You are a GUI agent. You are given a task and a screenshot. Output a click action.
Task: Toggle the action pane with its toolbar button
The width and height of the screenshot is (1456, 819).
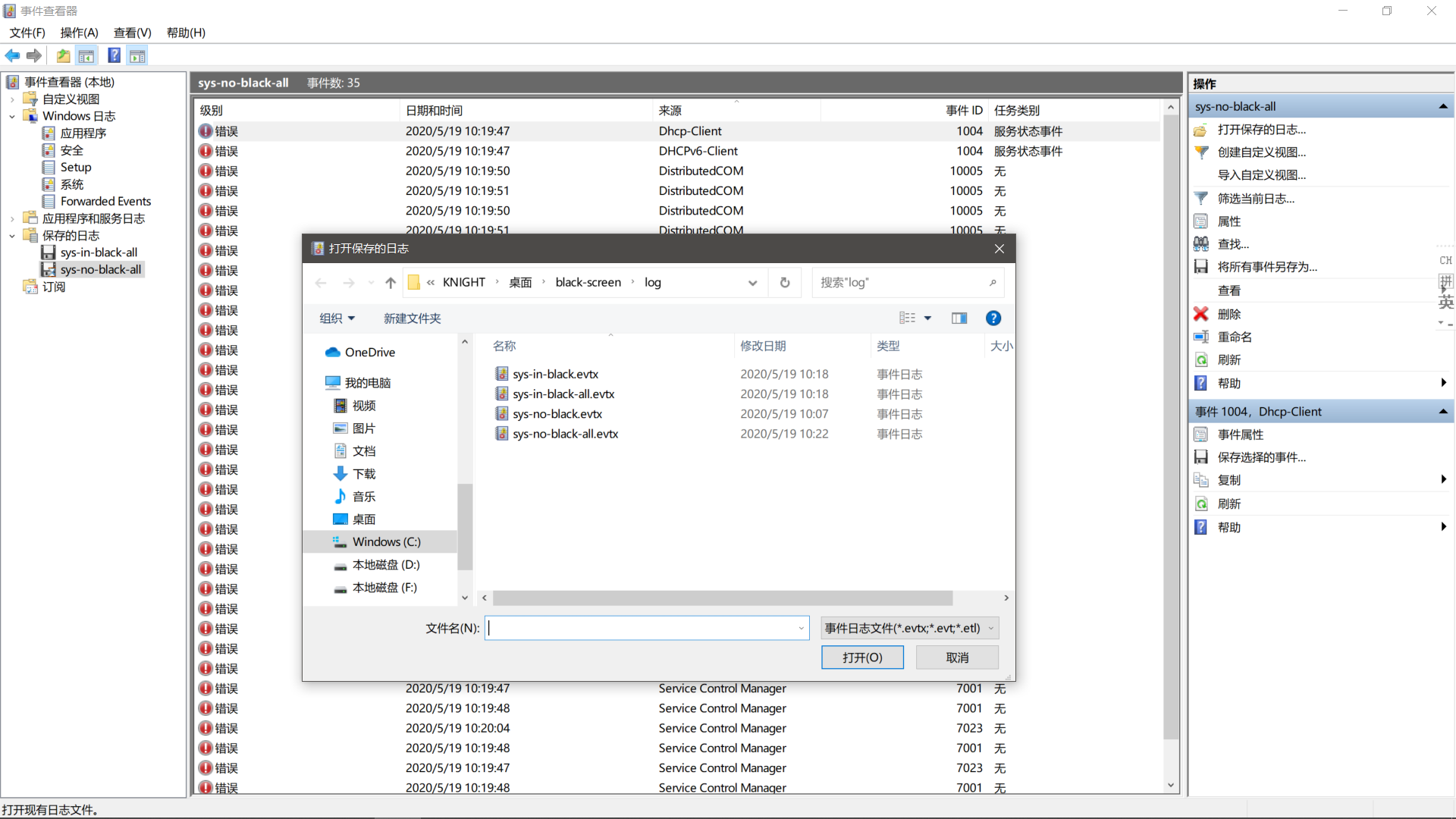point(137,55)
